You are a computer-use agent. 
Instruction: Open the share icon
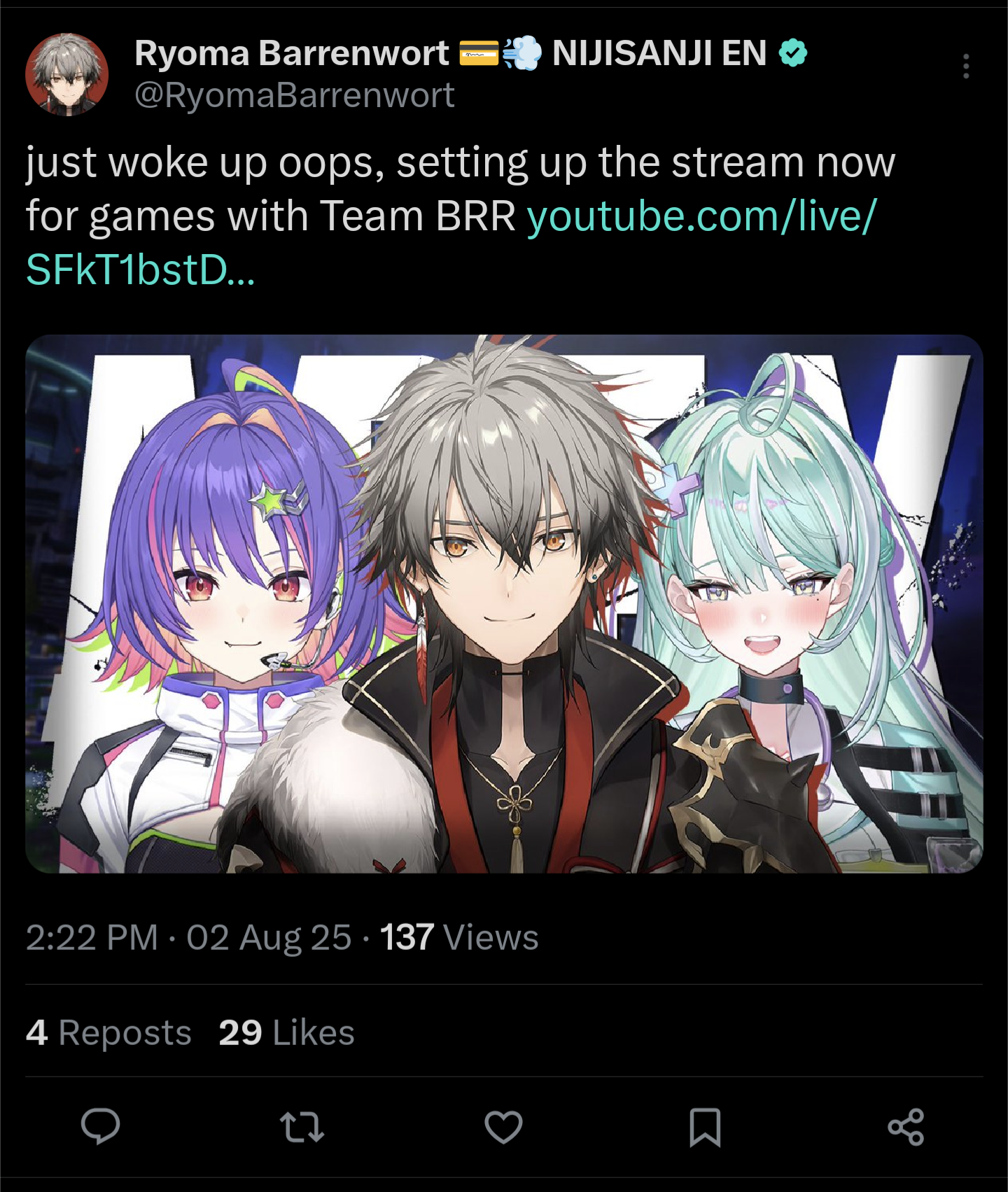coord(906,1127)
